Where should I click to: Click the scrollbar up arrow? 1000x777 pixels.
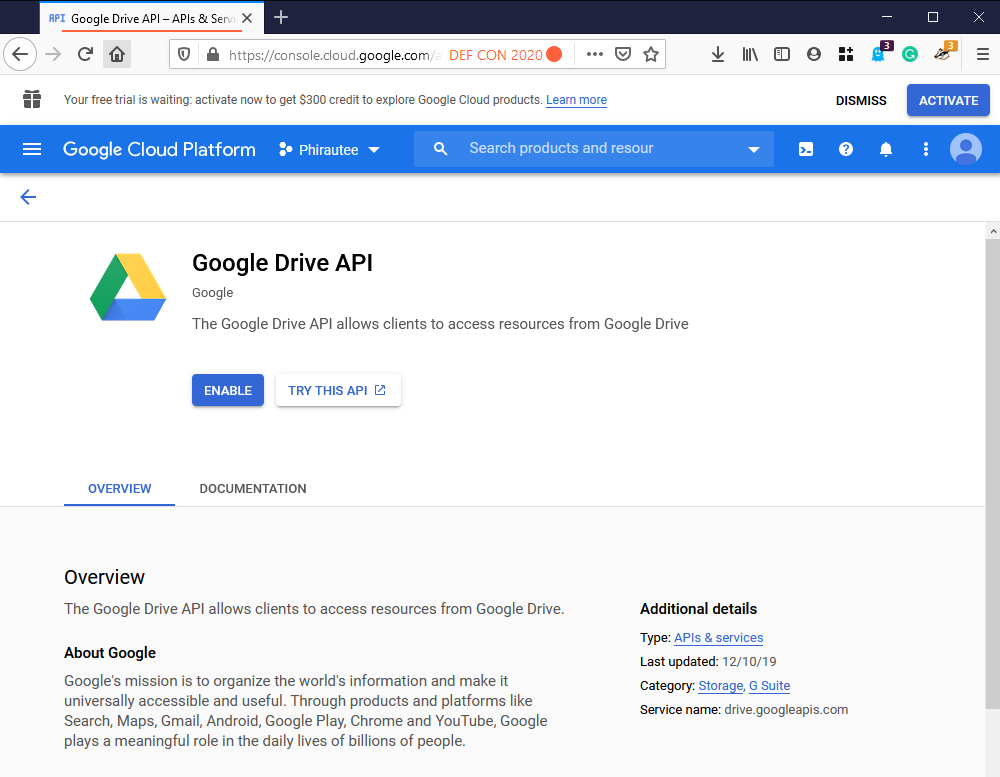coord(992,231)
